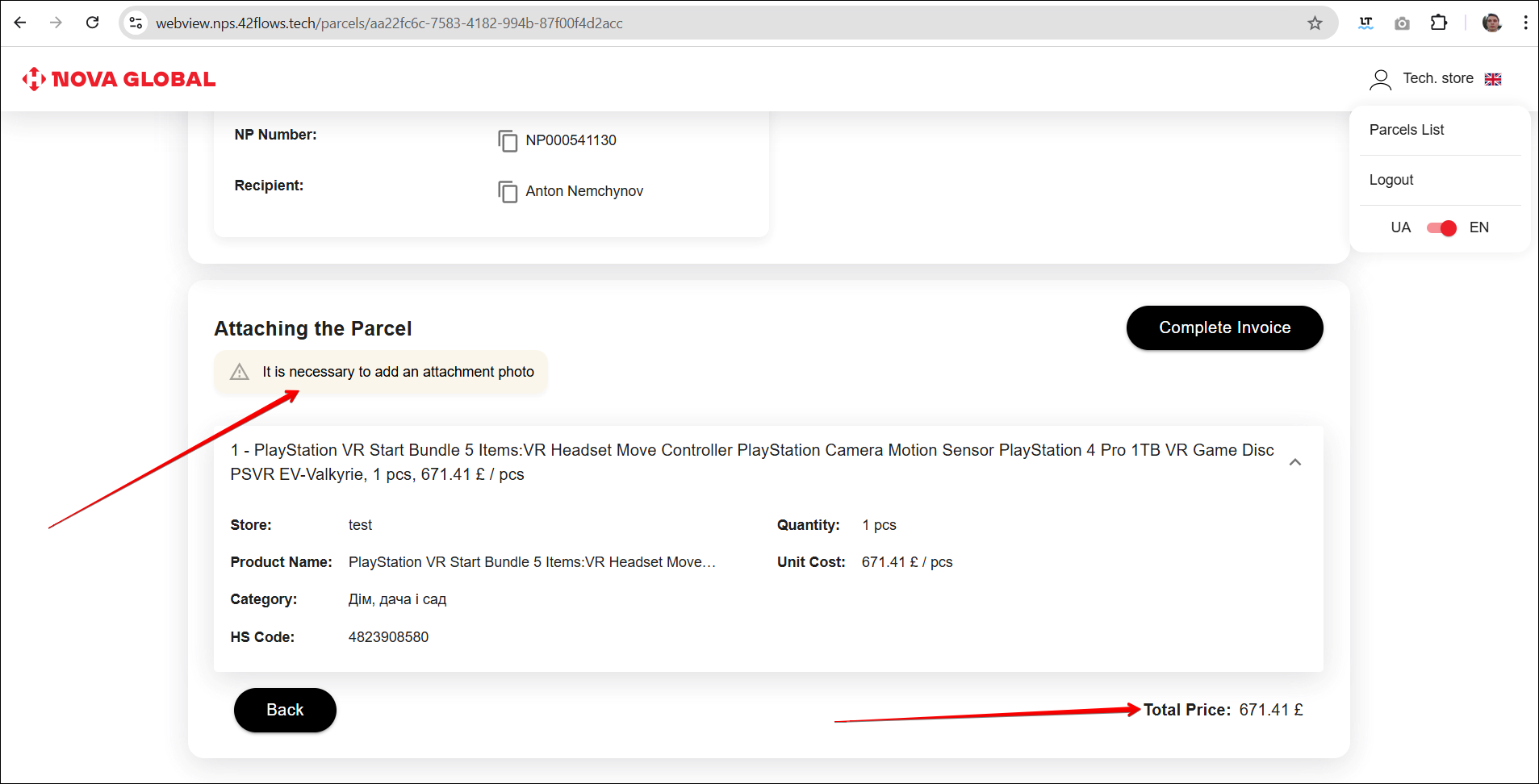Copy the Recipient name icon
Screen dimensions: 1539x784
507,191
